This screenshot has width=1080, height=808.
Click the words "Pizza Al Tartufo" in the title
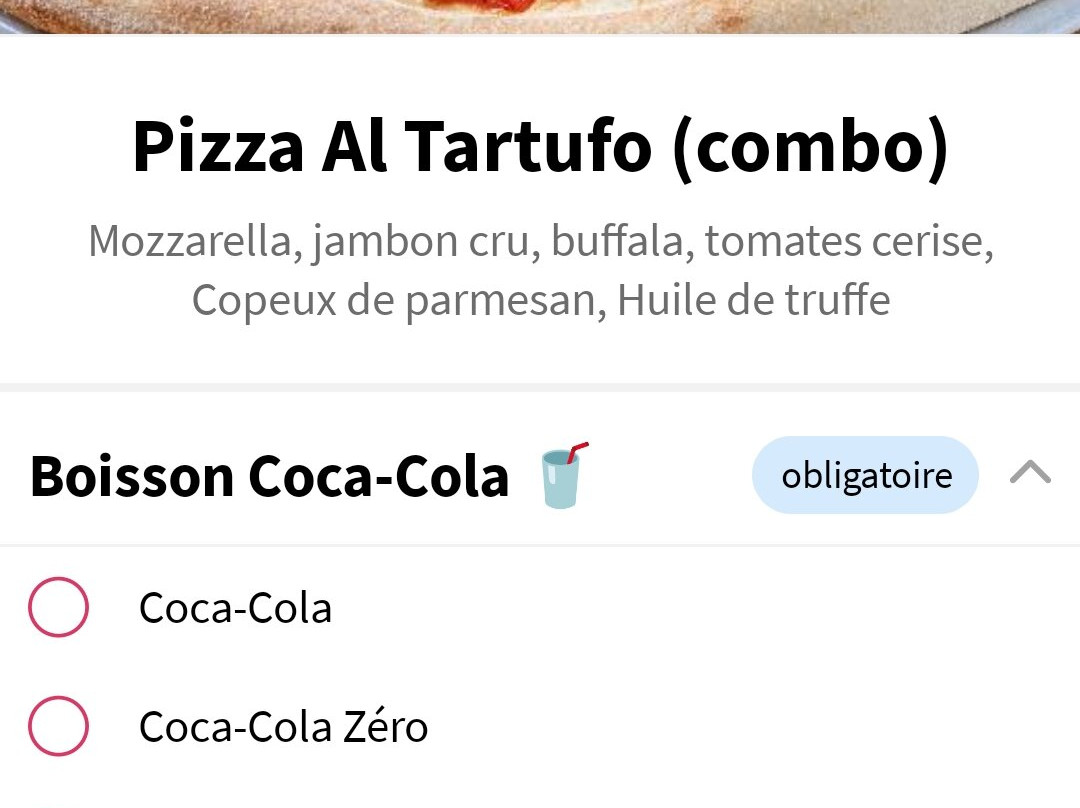click(x=392, y=146)
